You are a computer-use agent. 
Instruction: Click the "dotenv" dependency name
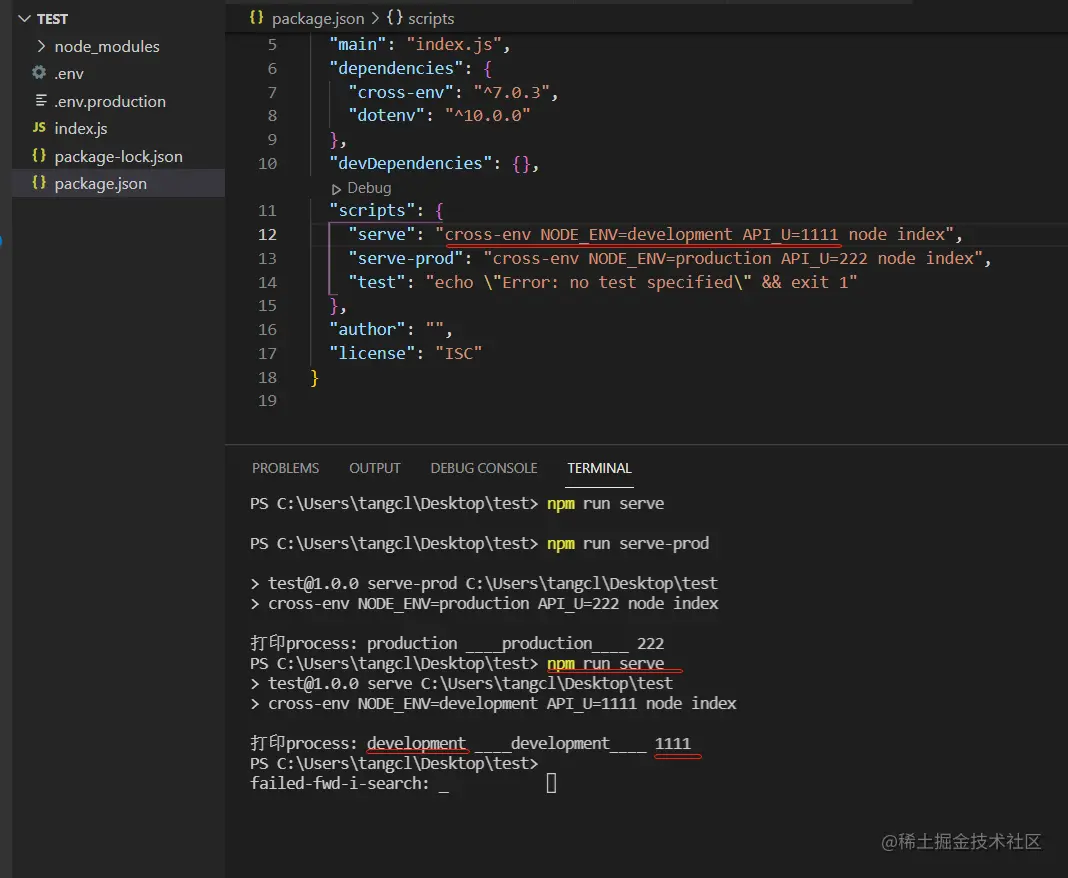pyautogui.click(x=386, y=116)
